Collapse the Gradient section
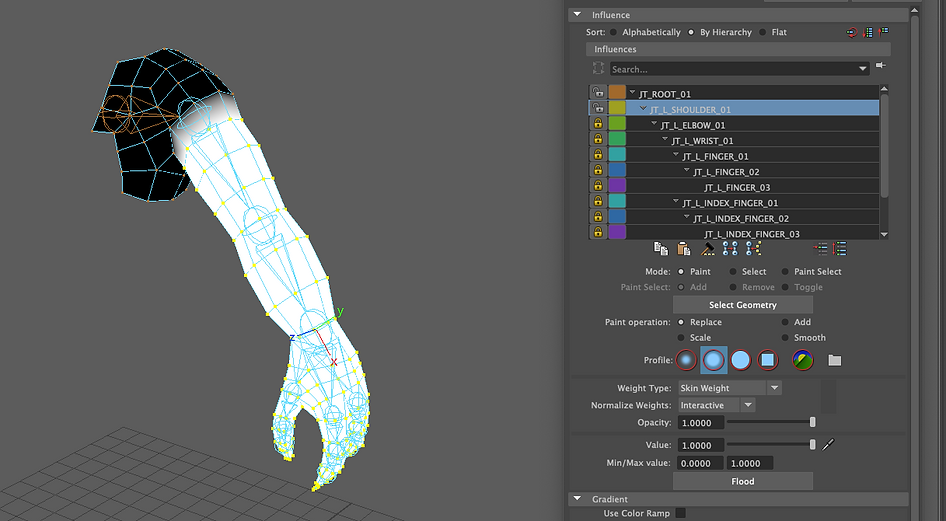 (x=577, y=499)
